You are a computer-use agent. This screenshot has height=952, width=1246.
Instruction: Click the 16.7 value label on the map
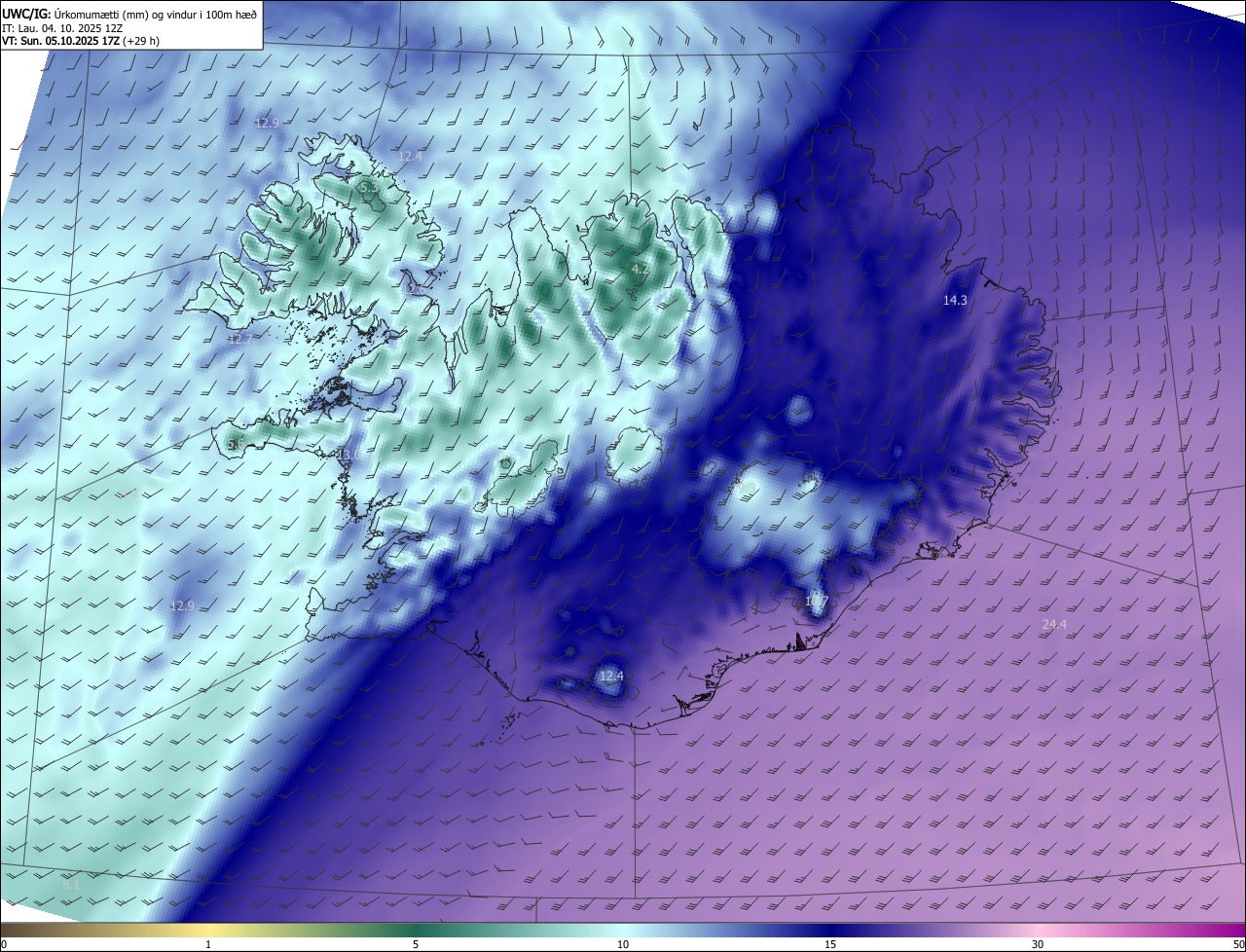point(816,602)
